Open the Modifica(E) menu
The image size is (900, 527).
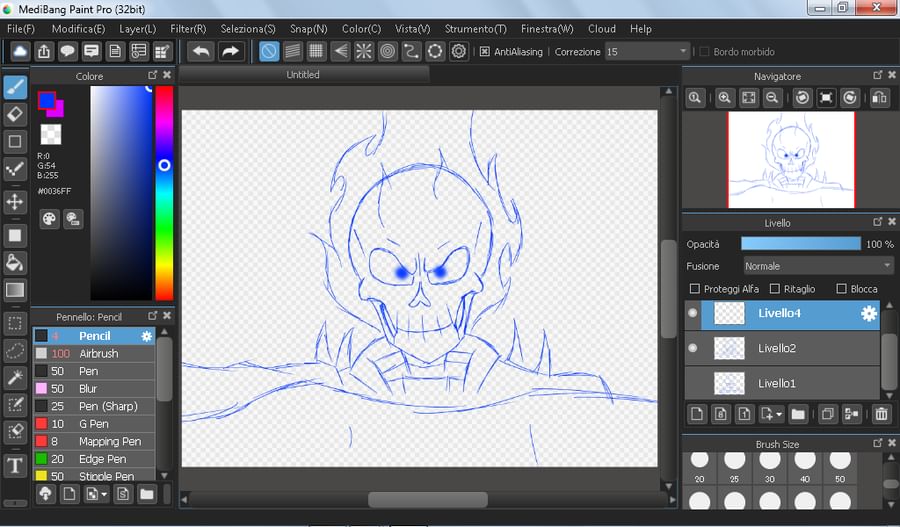pyautogui.click(x=78, y=29)
